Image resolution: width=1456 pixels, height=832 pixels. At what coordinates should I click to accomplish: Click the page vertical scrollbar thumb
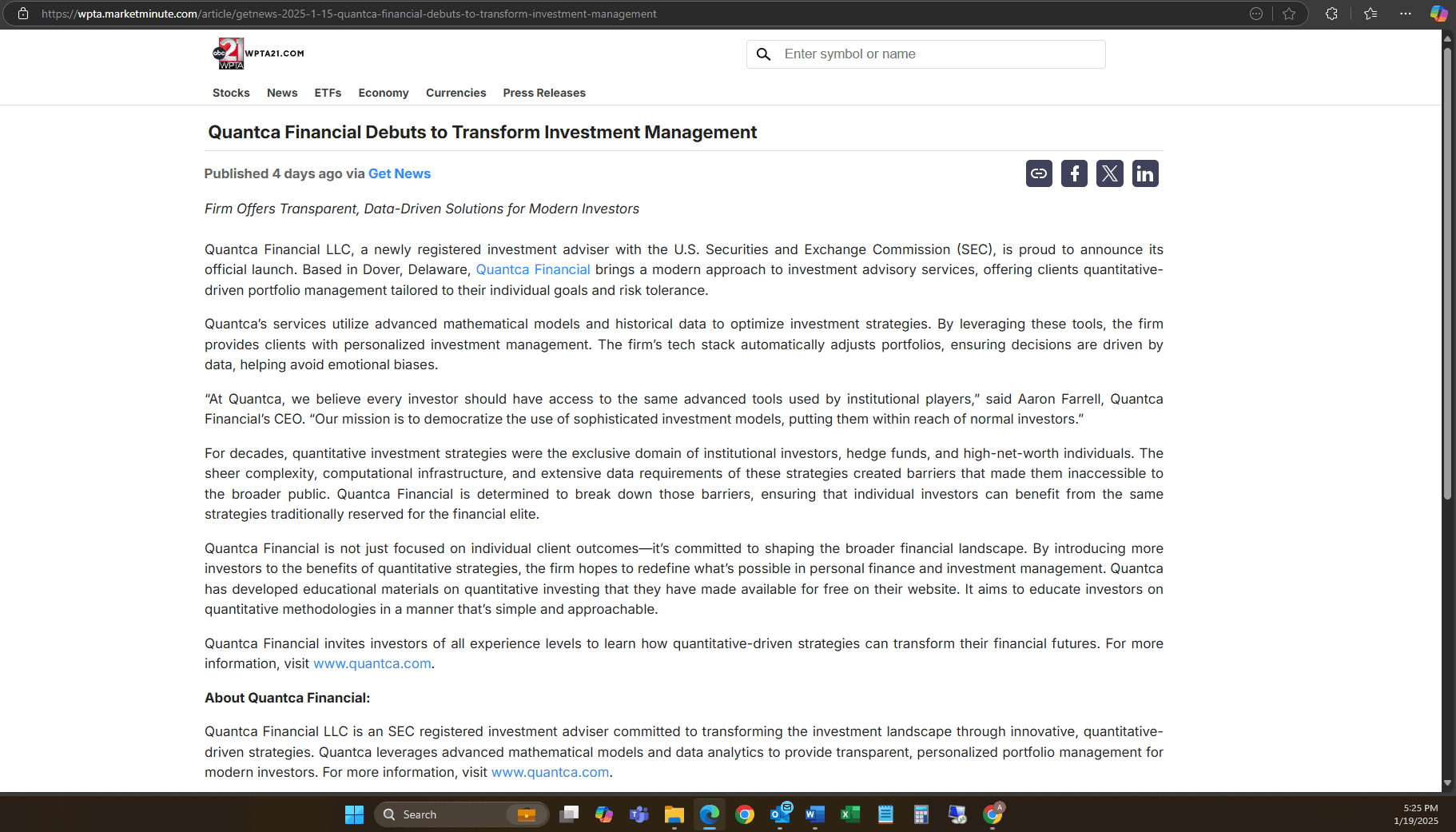(x=1447, y=273)
